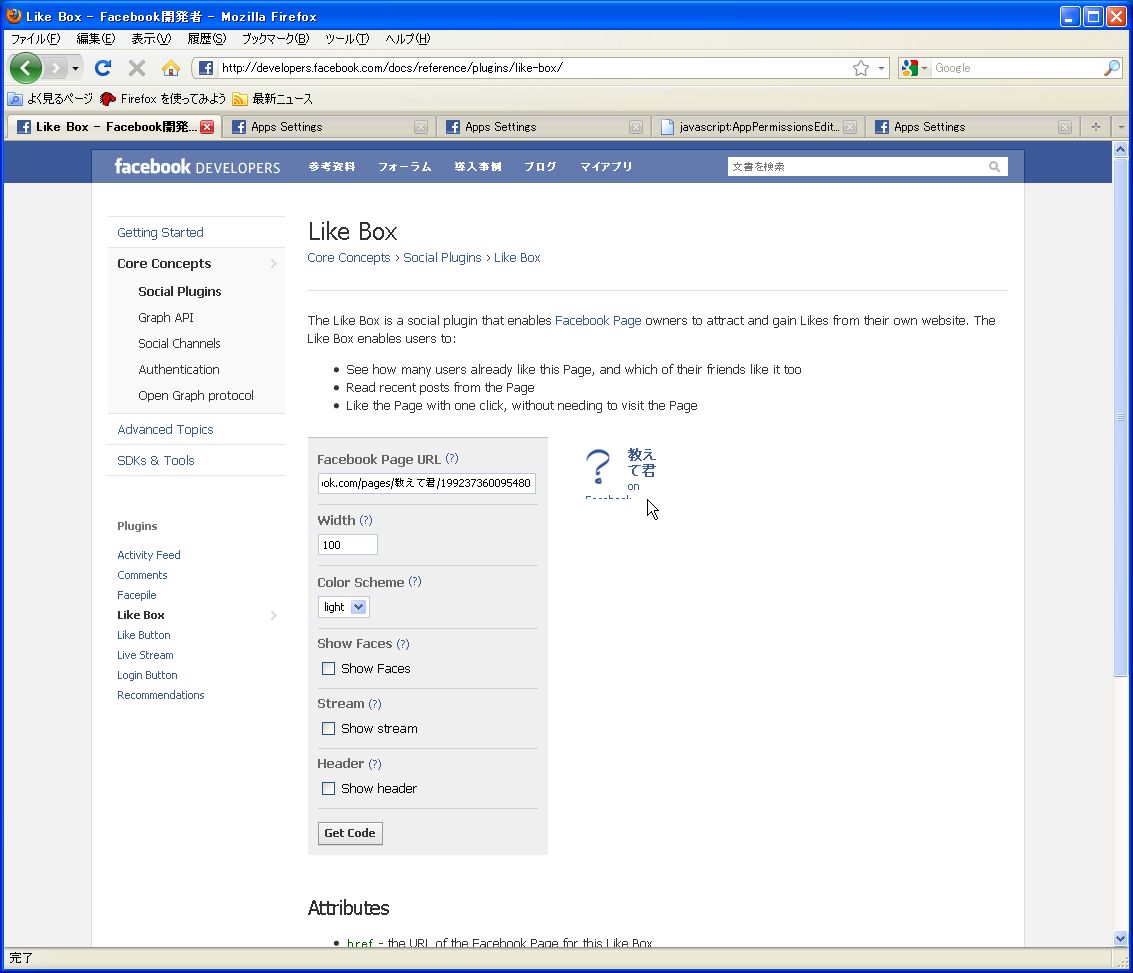Click the Facebook Page URL help (?) icon

coord(452,459)
